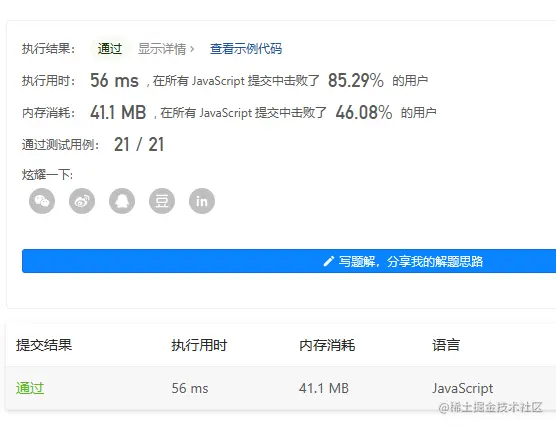Click the 56 ms cell in submission row
This screenshot has height=427, width=556.
click(190, 388)
